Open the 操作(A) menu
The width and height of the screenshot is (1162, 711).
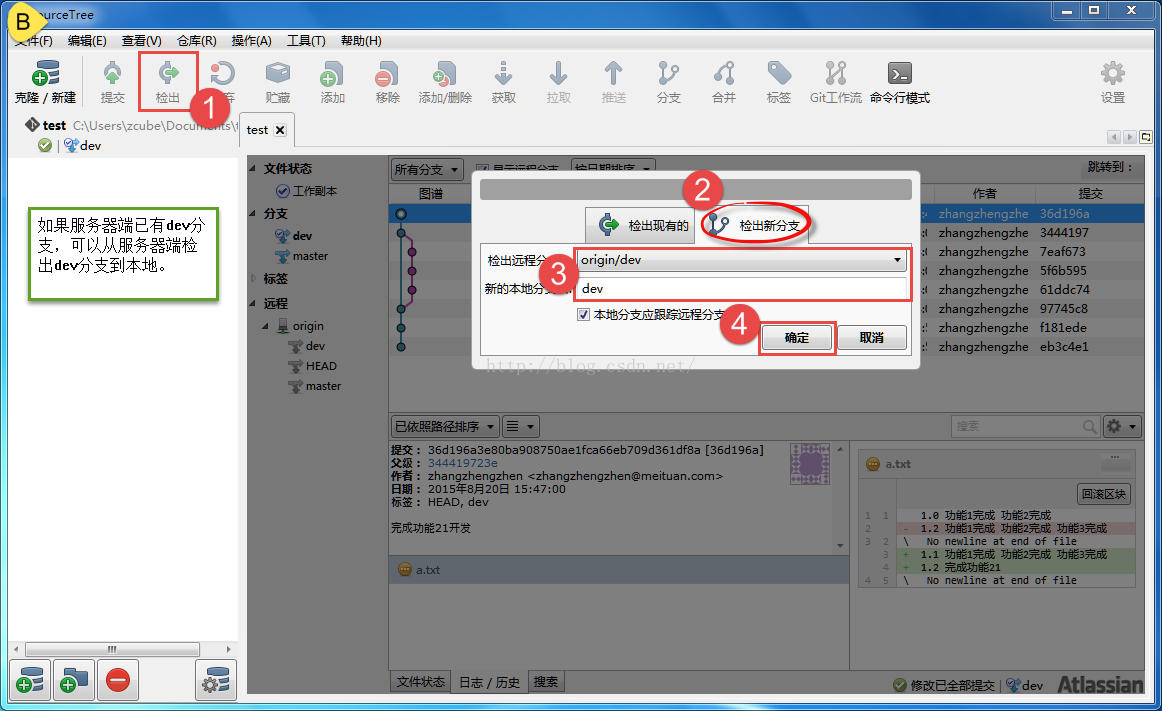[251, 41]
